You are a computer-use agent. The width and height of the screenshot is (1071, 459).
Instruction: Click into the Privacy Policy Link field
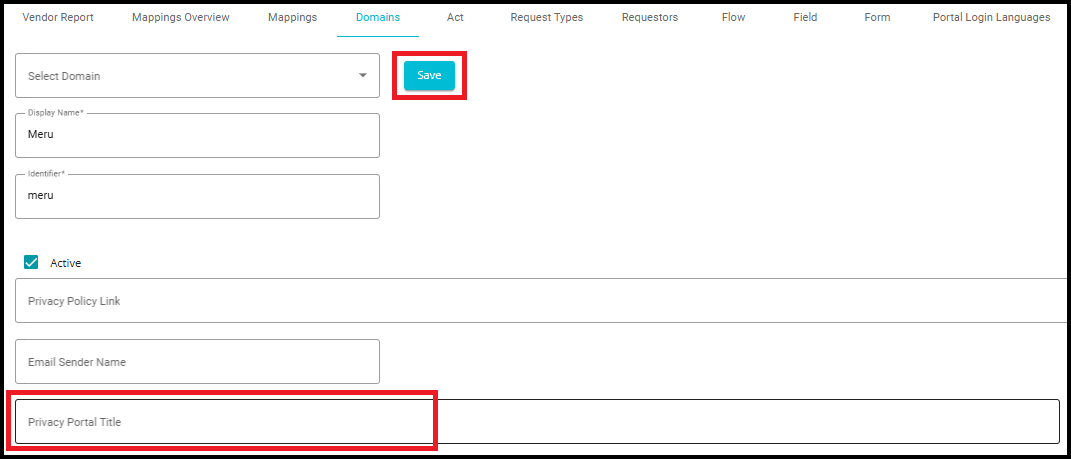540,301
